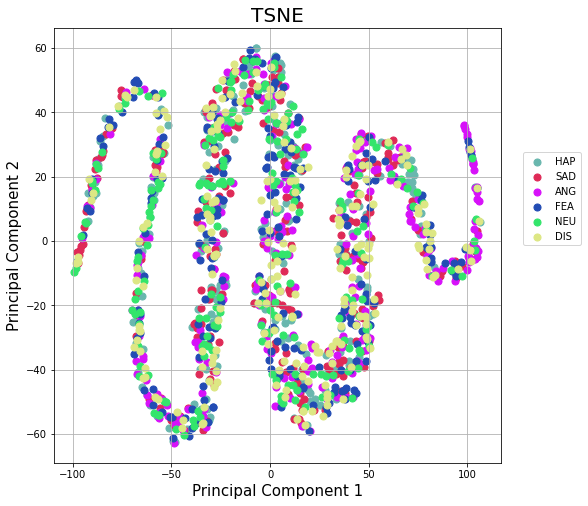Click the Principal Component 1 axis label
588x506 pixels.
pos(277,491)
